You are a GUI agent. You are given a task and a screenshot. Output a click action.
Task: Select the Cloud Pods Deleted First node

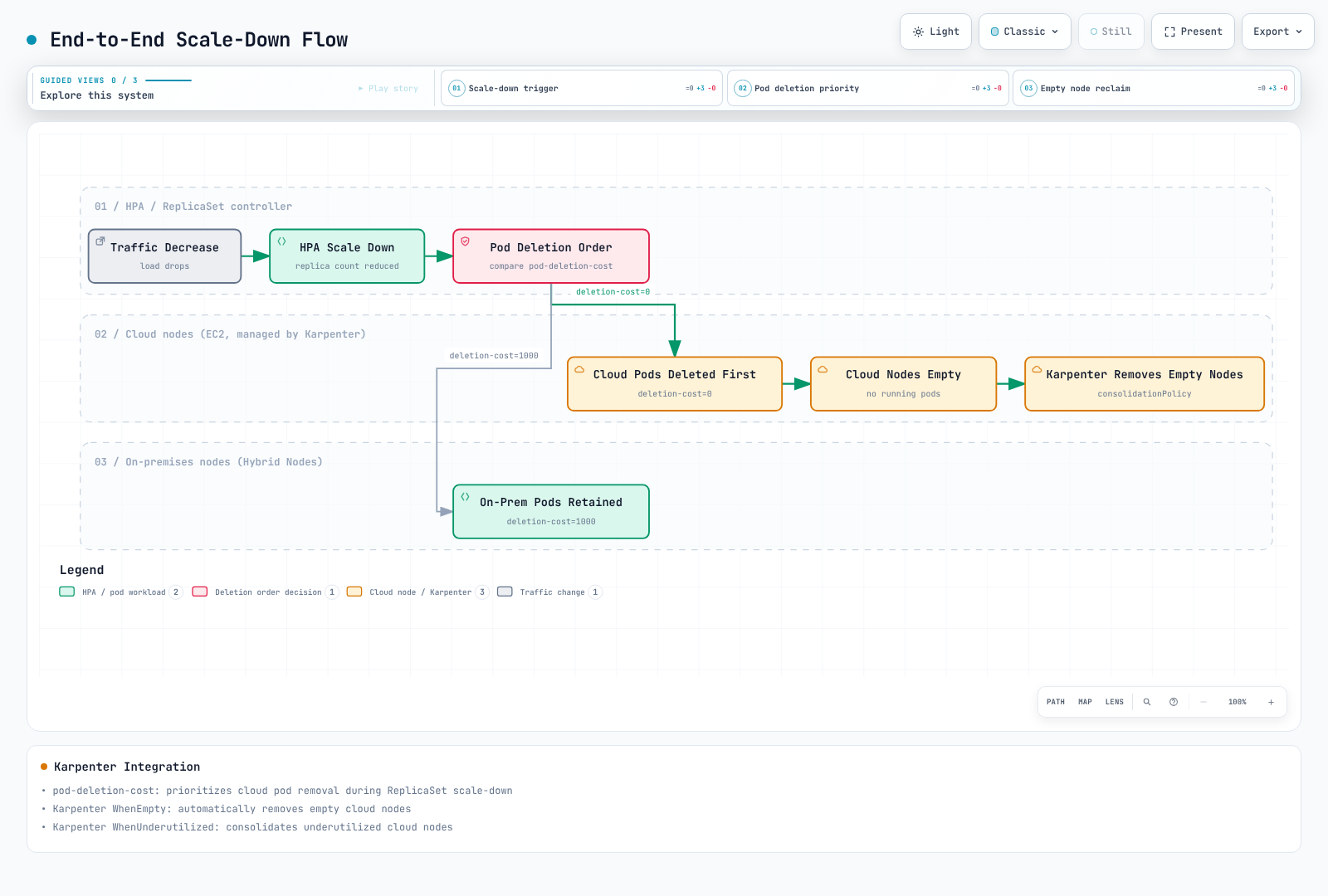675,384
